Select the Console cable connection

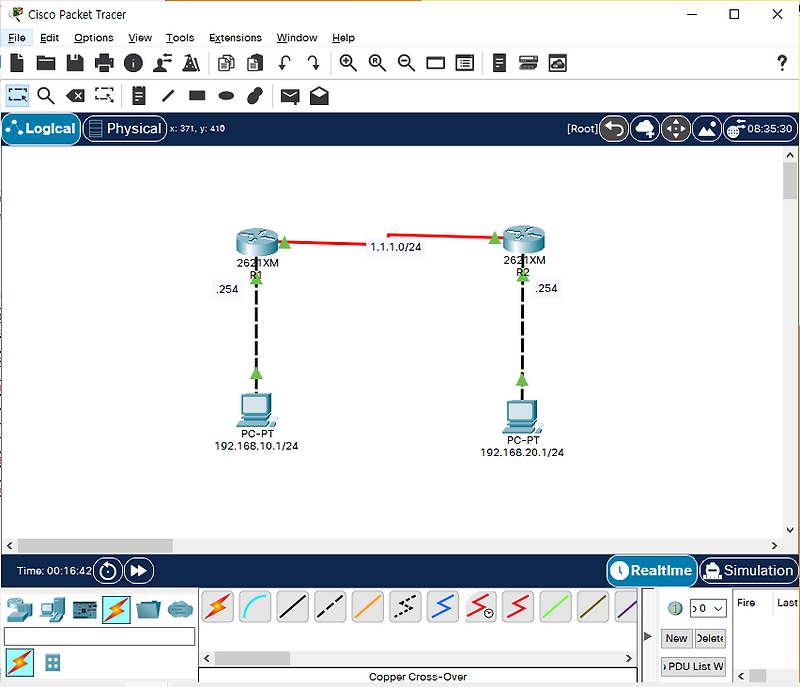(255, 607)
